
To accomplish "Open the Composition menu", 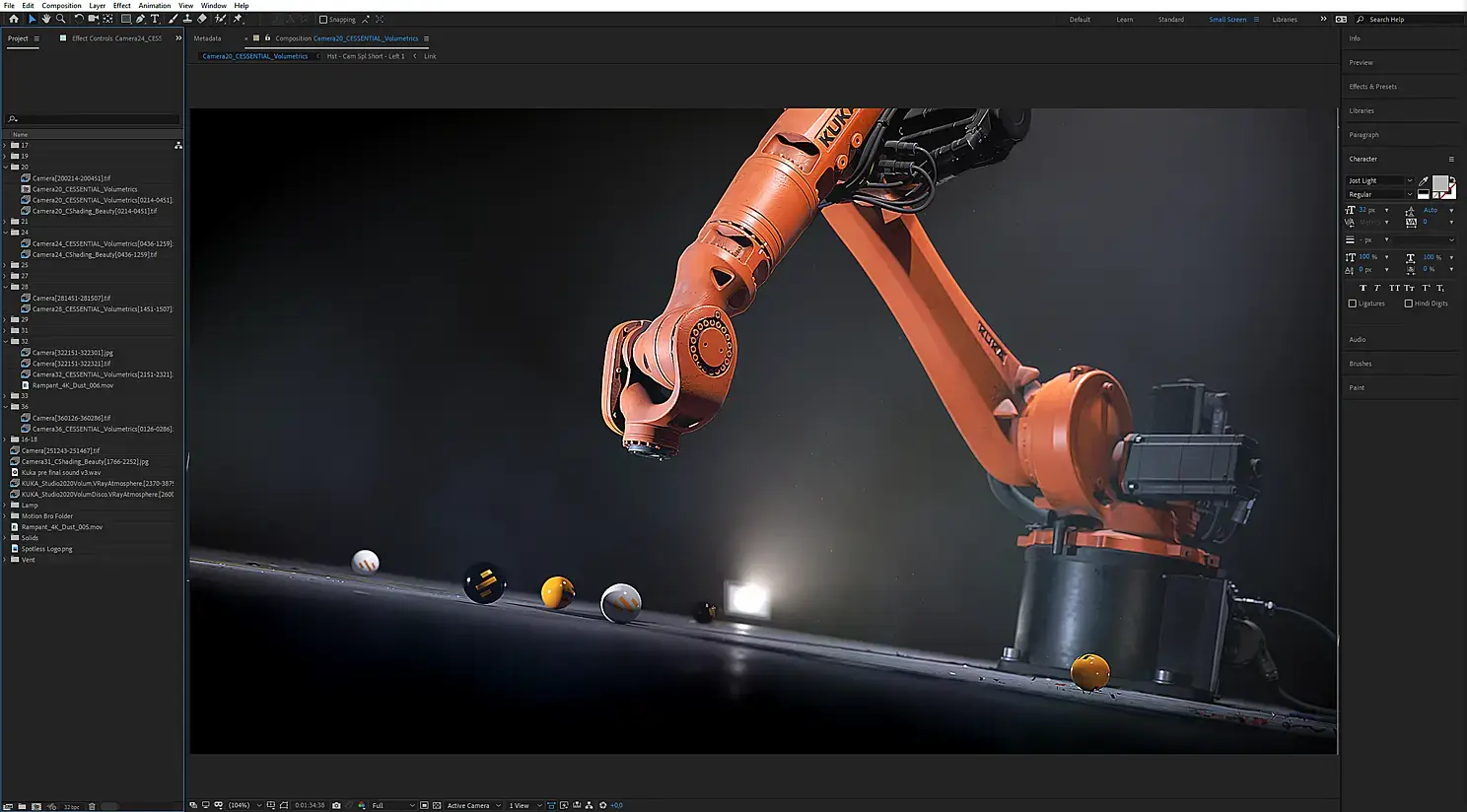I will (61, 6).
